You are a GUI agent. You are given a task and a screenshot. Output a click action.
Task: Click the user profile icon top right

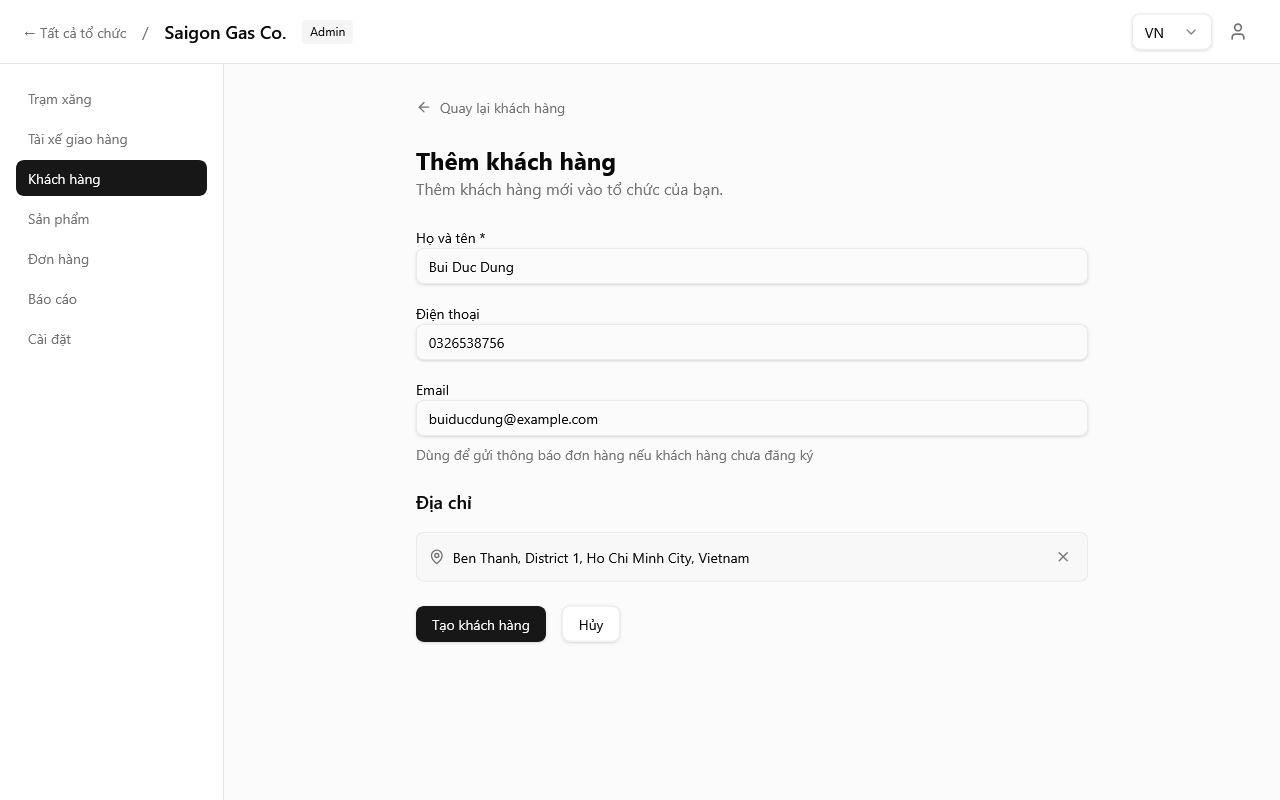1238,31
